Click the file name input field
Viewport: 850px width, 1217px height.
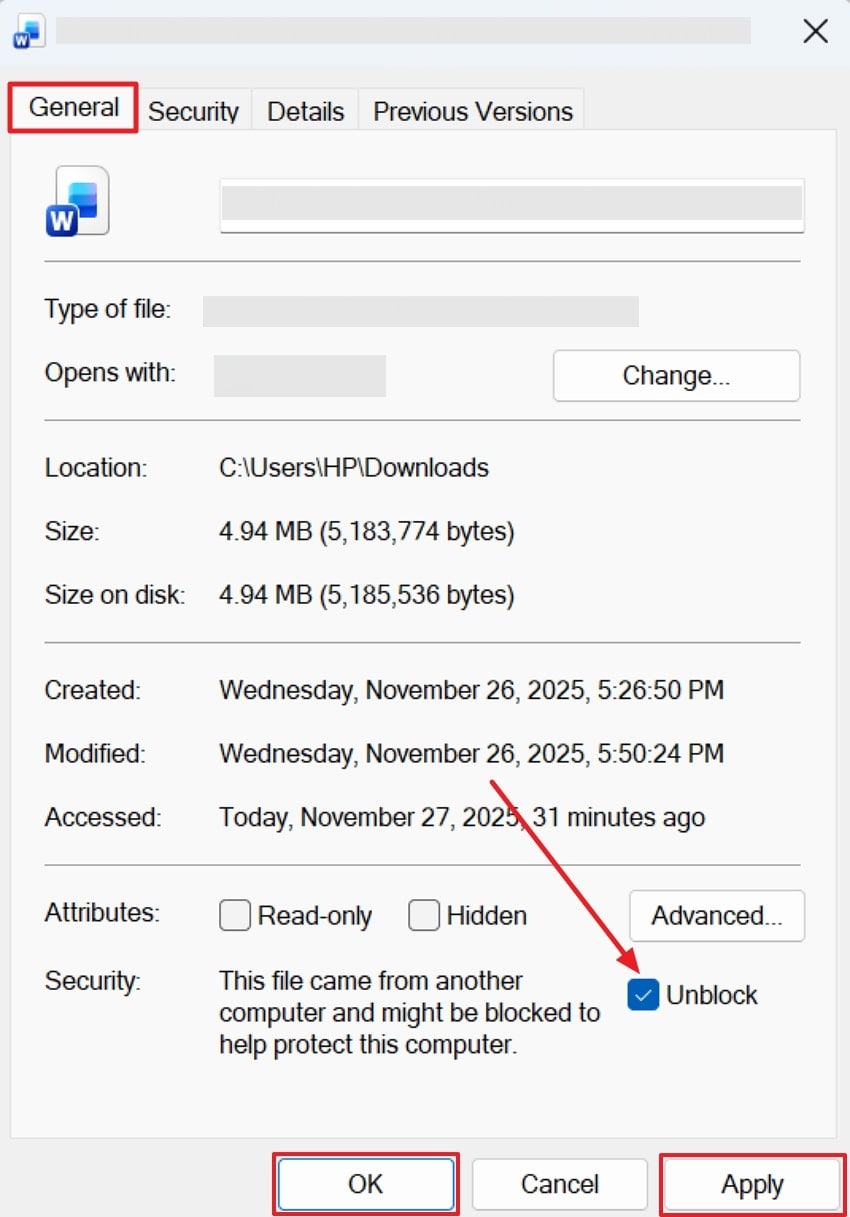[512, 204]
